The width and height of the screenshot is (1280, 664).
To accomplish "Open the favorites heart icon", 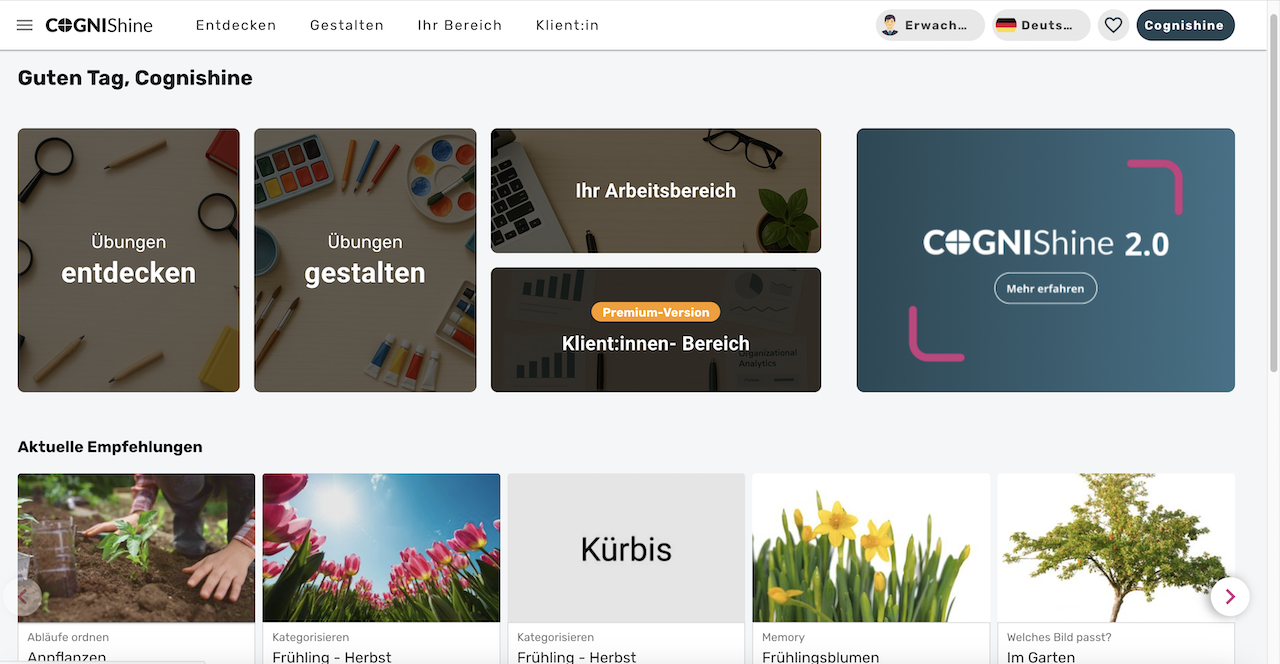I will point(1113,25).
